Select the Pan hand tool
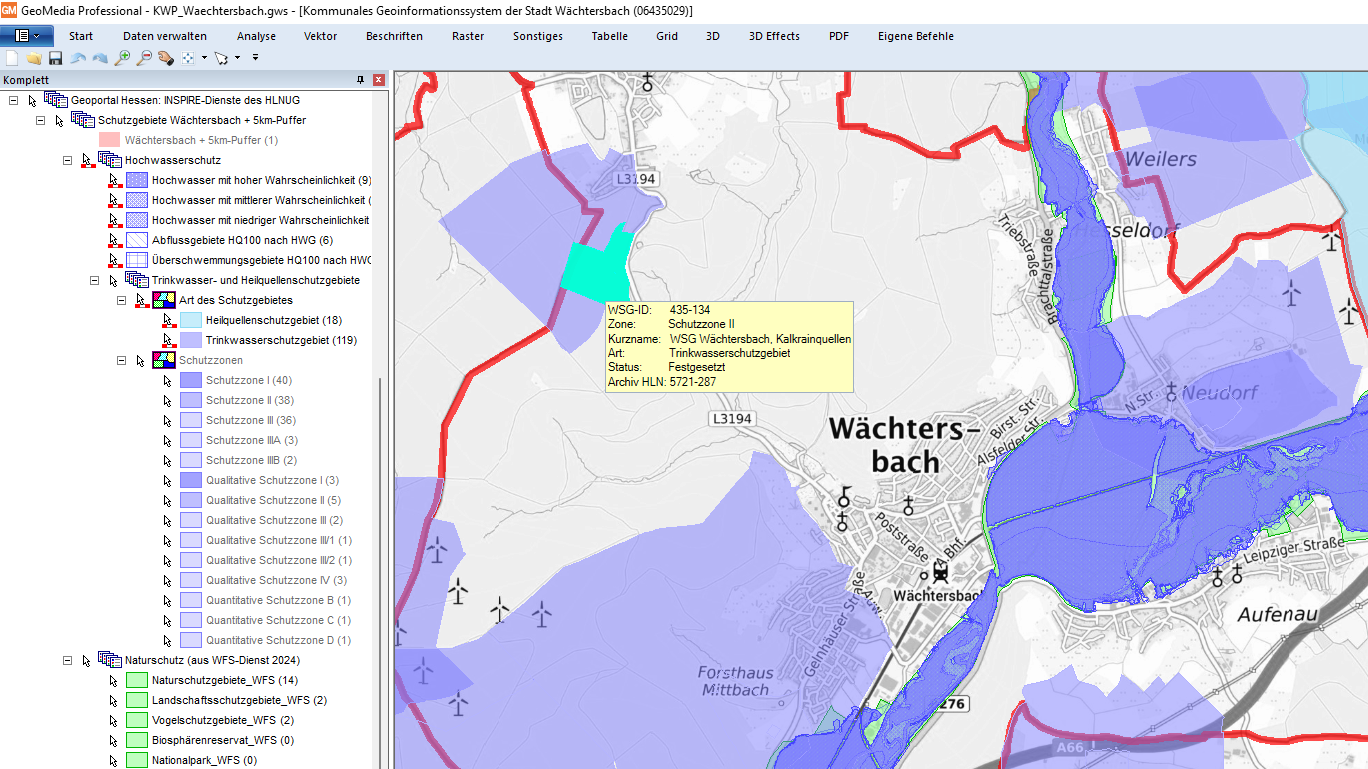Image resolution: width=1368 pixels, height=769 pixels. click(165, 58)
